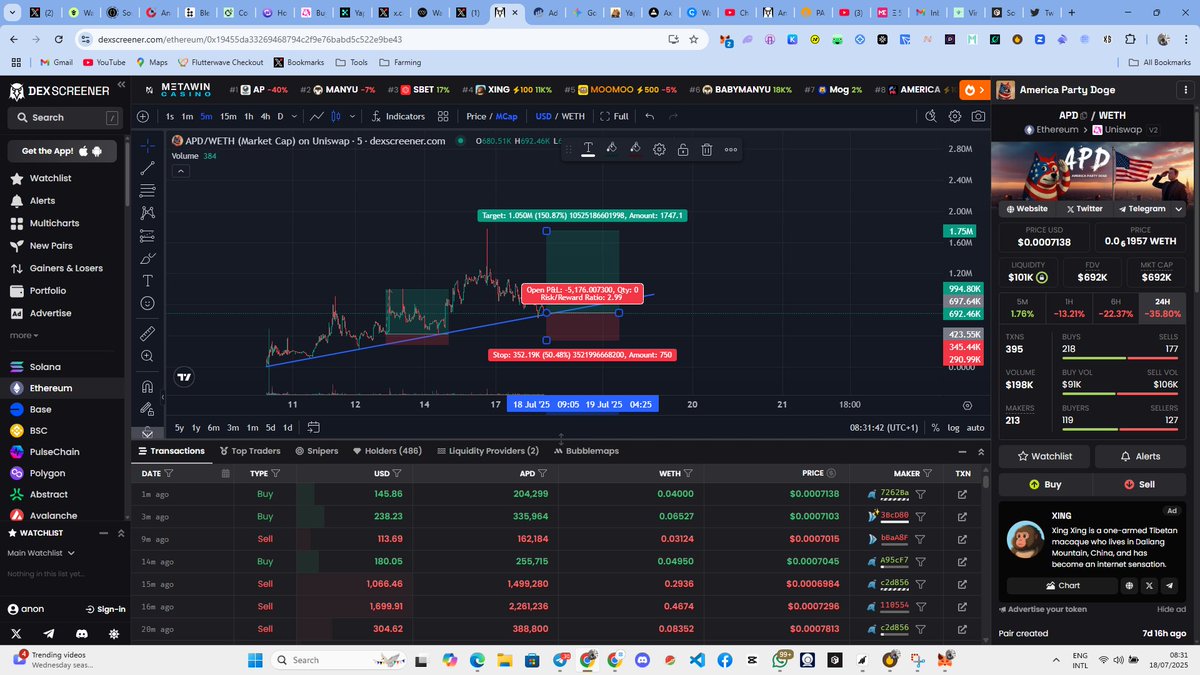This screenshot has width=1200, height=675.
Task: Open the Main Watchlist dropdown
Action: (41, 553)
